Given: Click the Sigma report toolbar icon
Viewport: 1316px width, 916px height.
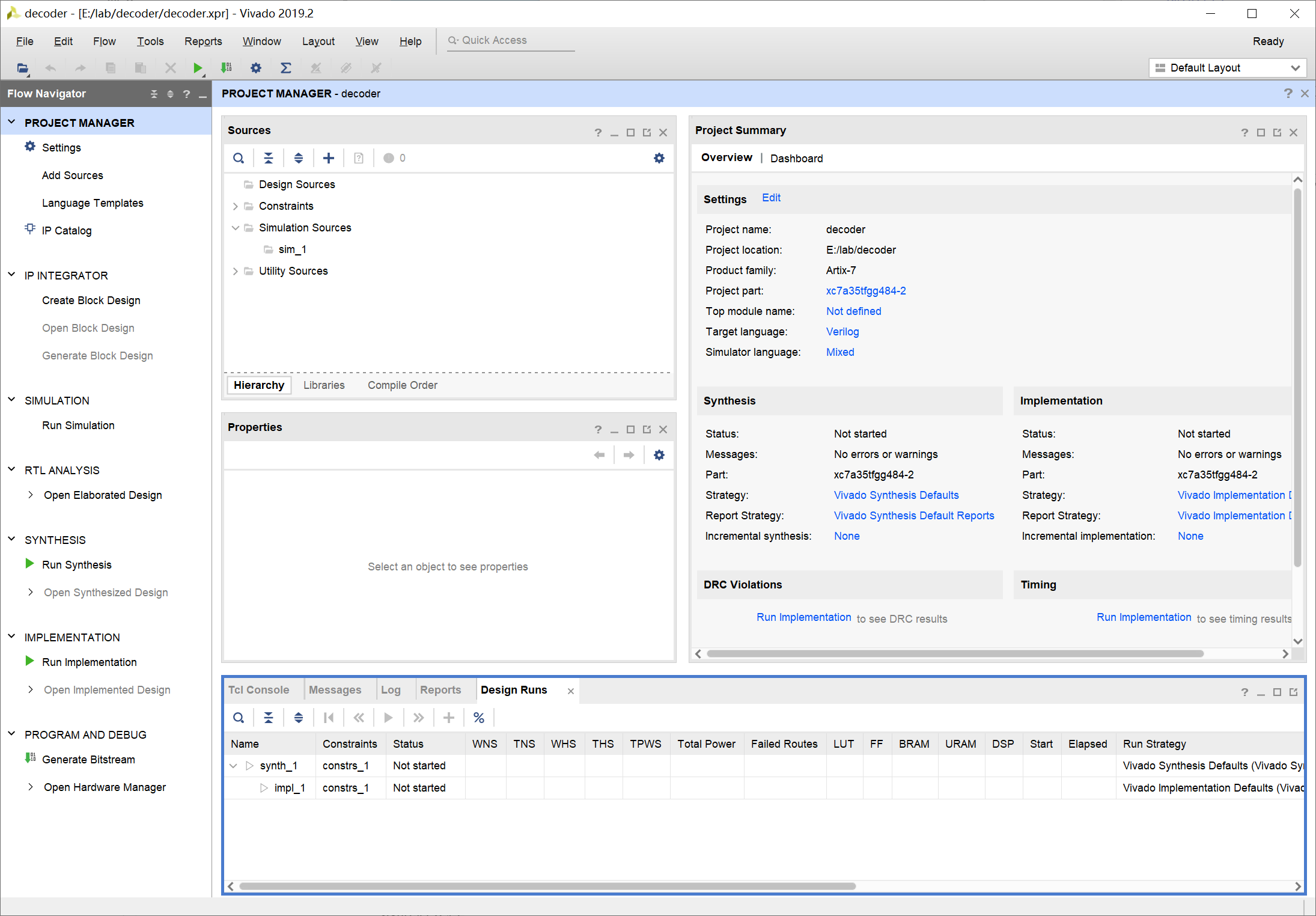Looking at the screenshot, I should [x=286, y=68].
